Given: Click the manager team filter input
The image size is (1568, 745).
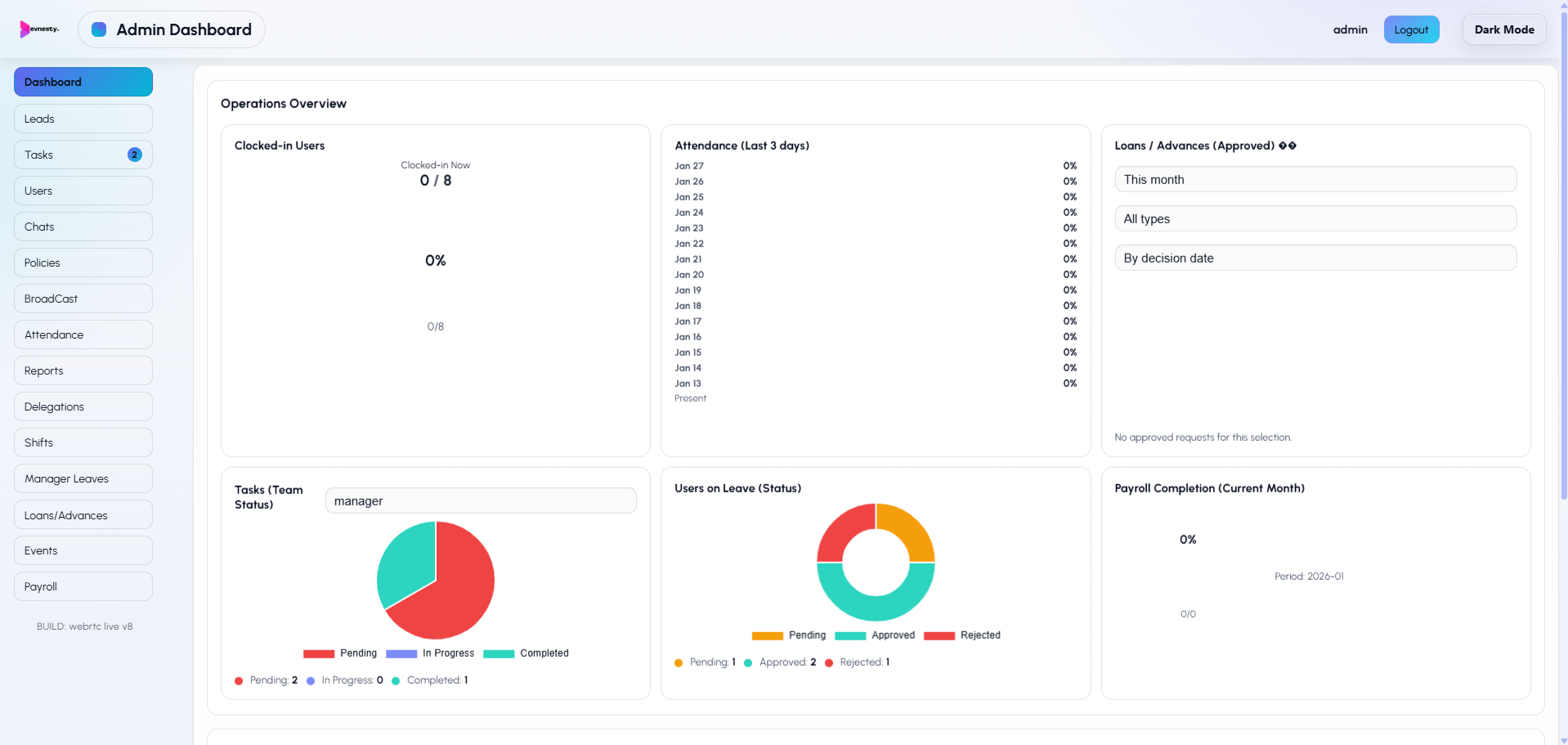Looking at the screenshot, I should click(481, 500).
